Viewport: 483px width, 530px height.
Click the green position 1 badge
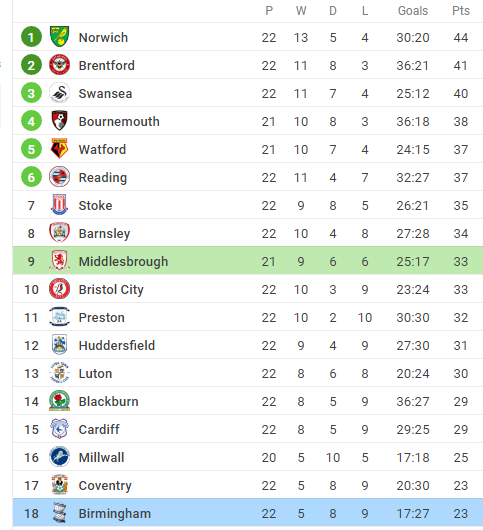coord(31,37)
